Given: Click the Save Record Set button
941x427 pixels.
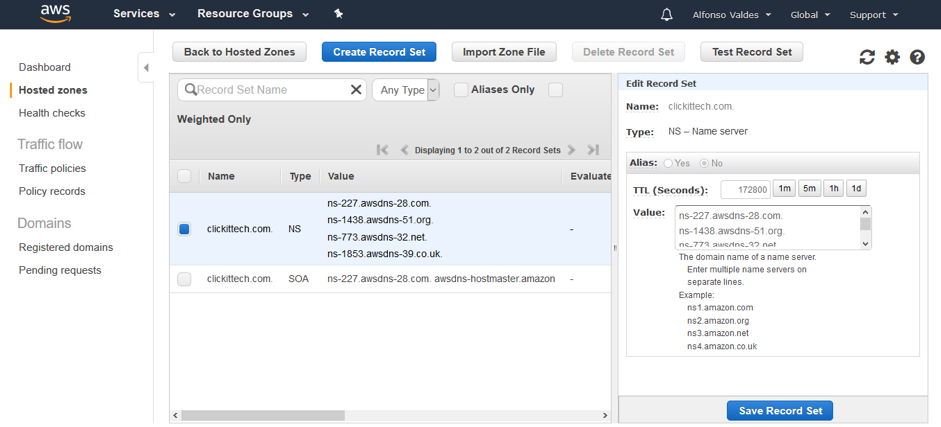Looking at the screenshot, I should [780, 411].
